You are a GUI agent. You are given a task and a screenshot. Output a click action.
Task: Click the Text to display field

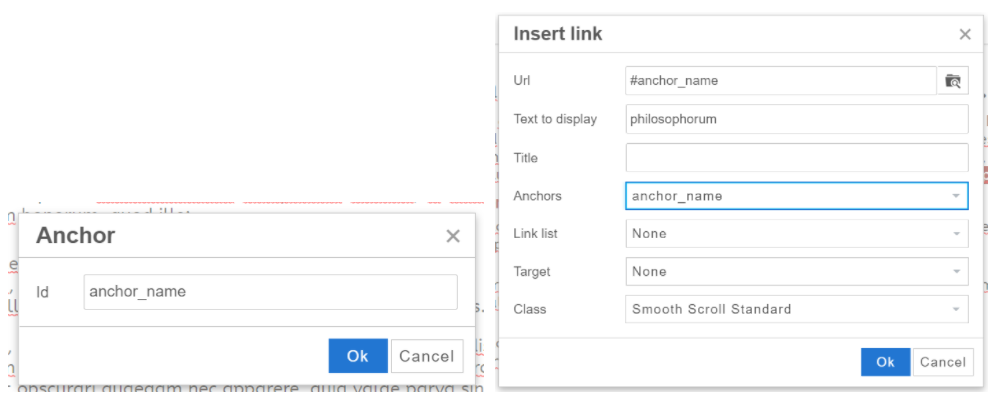pyautogui.click(x=796, y=119)
